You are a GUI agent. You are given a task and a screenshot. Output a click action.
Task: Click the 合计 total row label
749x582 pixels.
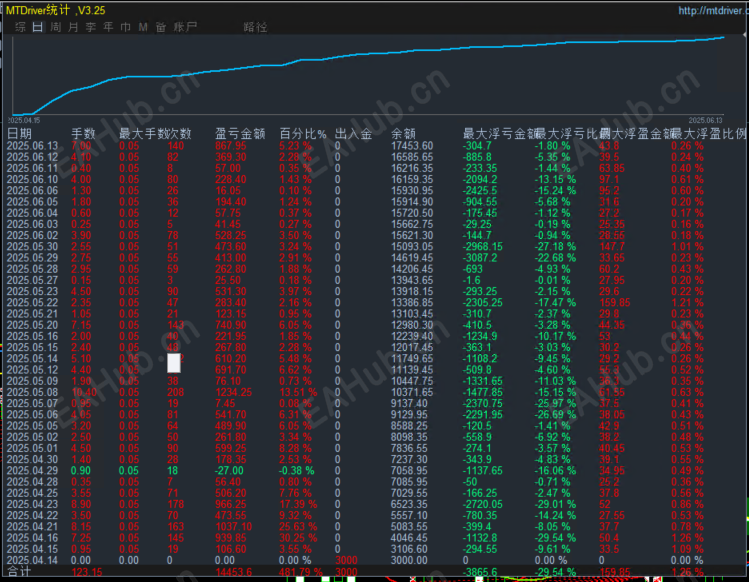(x=19, y=571)
